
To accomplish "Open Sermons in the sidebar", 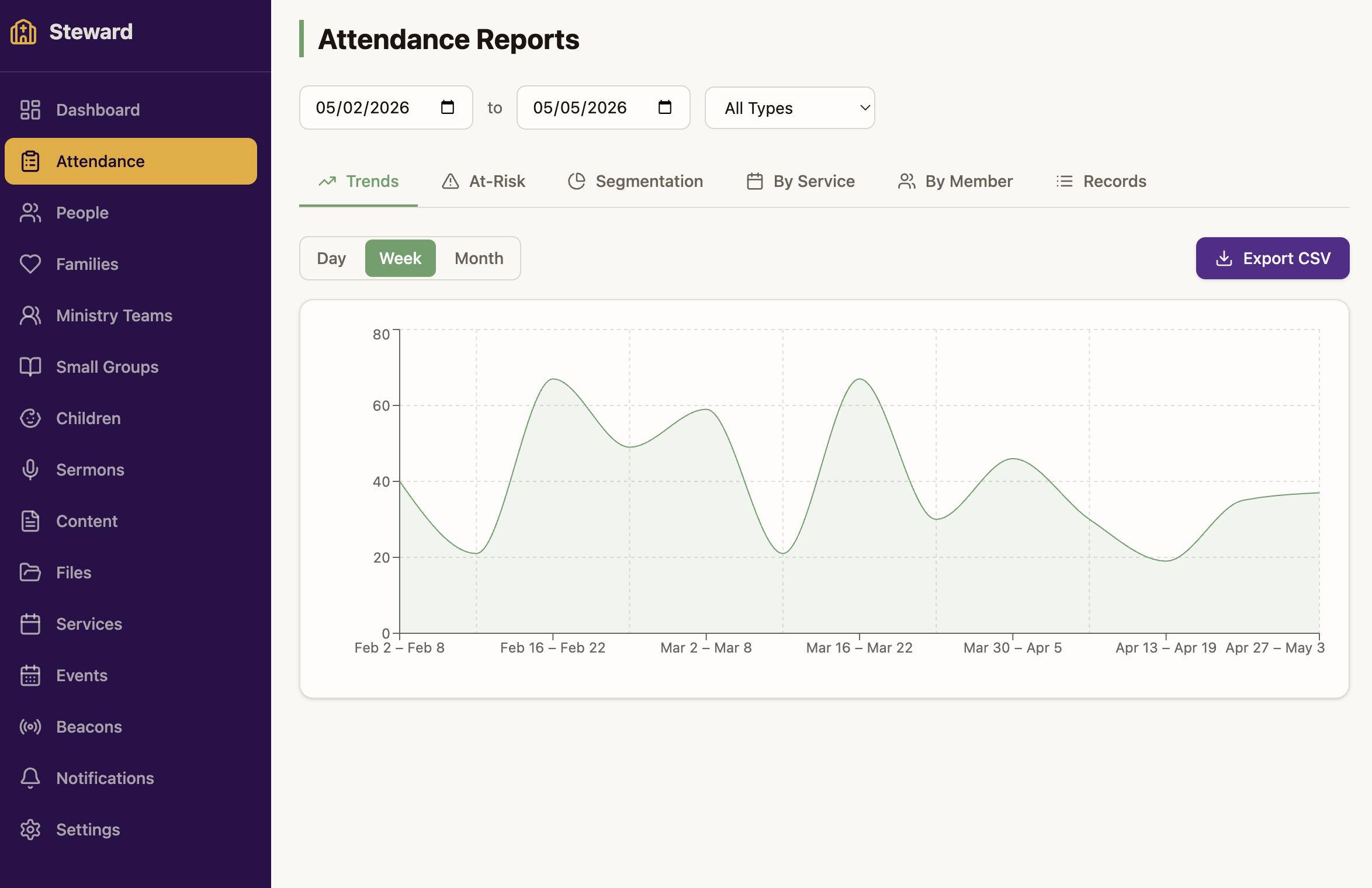I will (x=131, y=470).
